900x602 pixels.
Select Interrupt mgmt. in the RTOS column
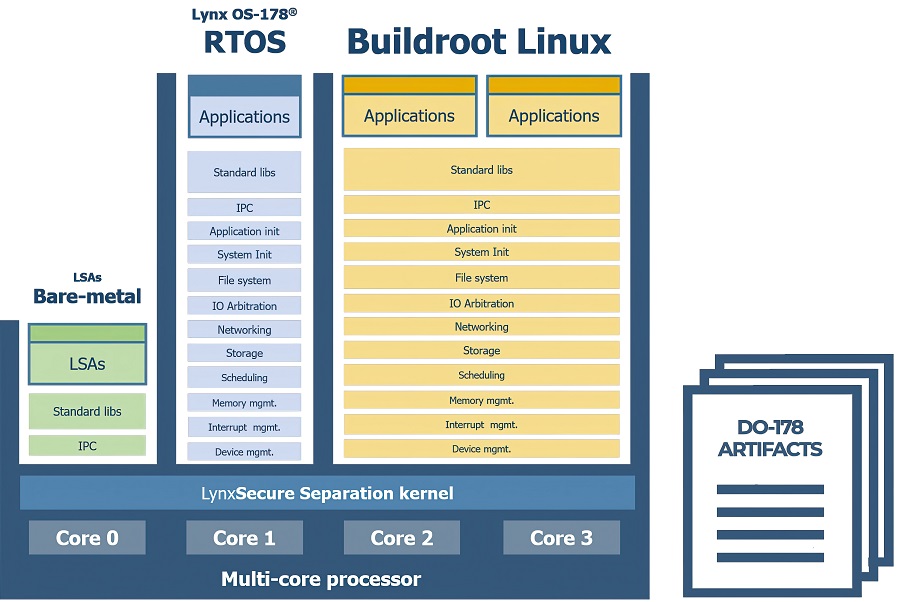[x=244, y=427]
